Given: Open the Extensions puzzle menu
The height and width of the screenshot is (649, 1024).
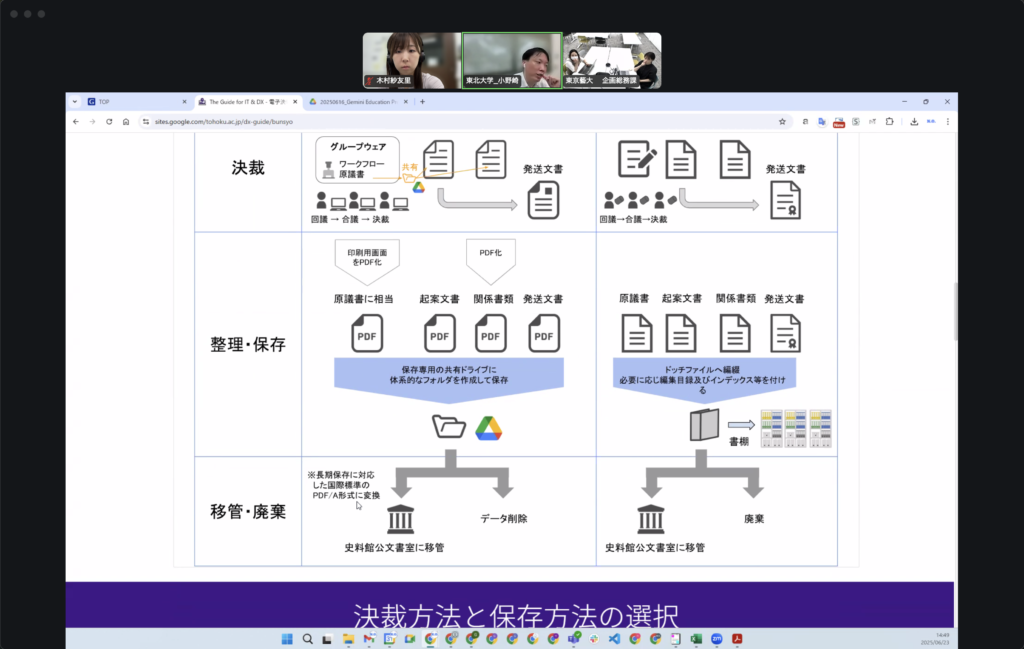Looking at the screenshot, I should click(889, 121).
